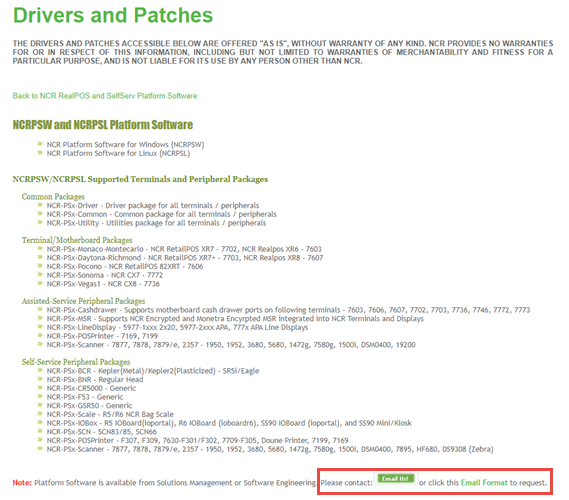Go back to NCR RealPOS and SelfServ Platform Software

[105, 96]
